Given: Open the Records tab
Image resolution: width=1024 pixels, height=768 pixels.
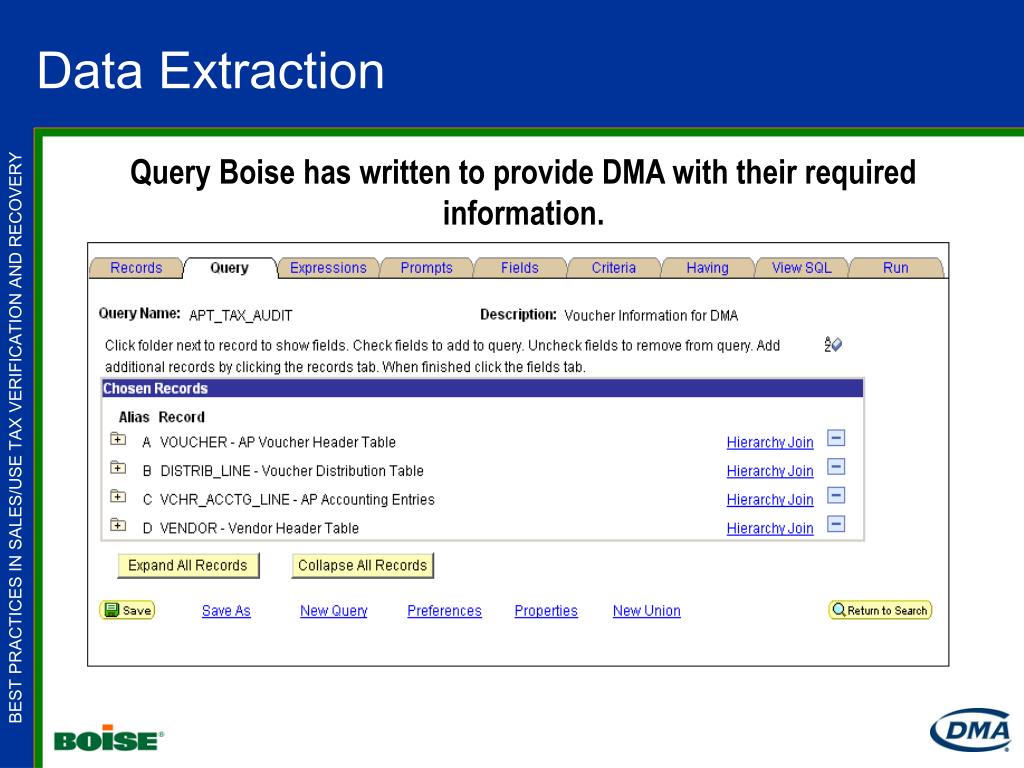Looking at the screenshot, I should coord(136,268).
